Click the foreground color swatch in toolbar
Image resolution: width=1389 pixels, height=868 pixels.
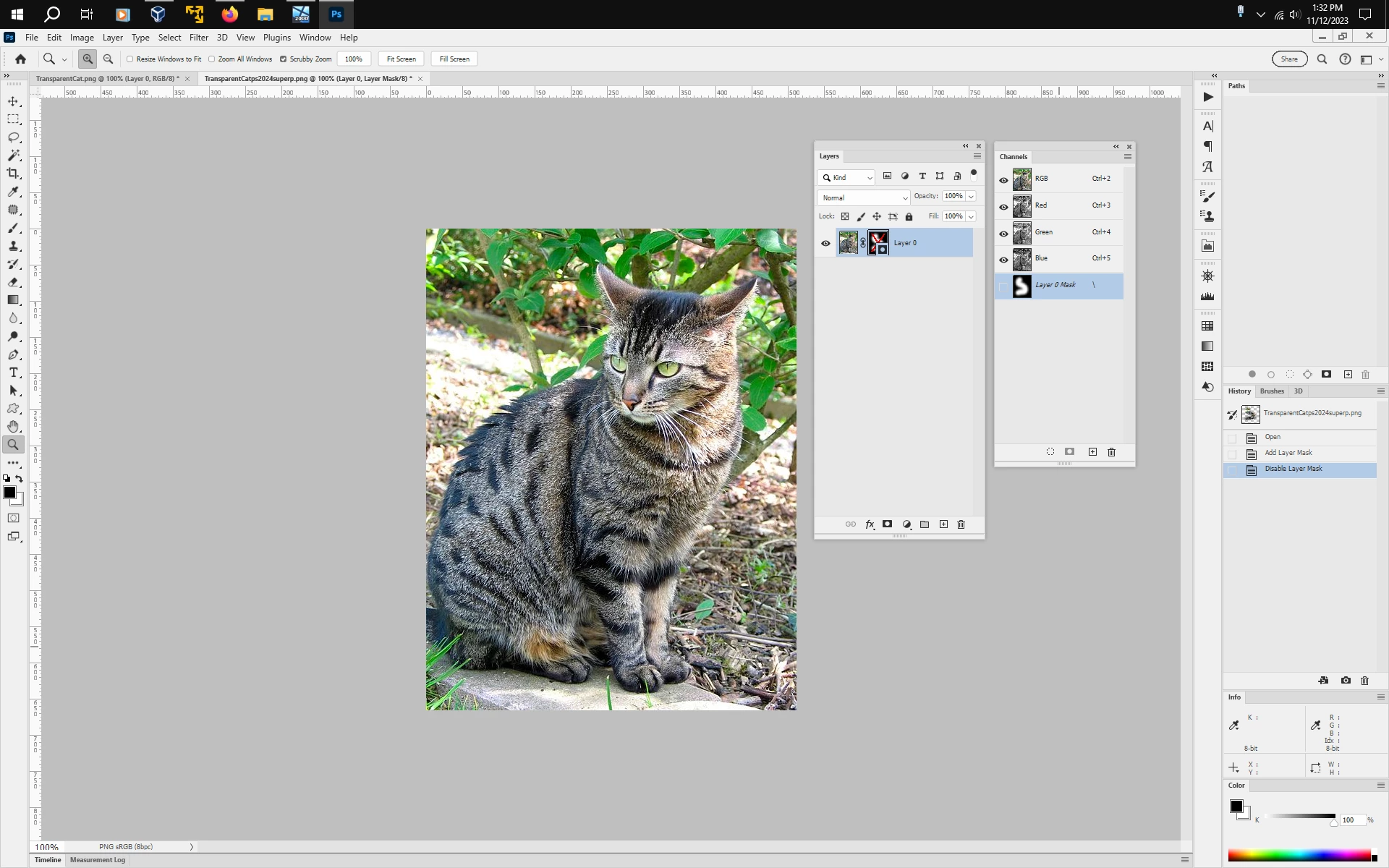(x=9, y=493)
